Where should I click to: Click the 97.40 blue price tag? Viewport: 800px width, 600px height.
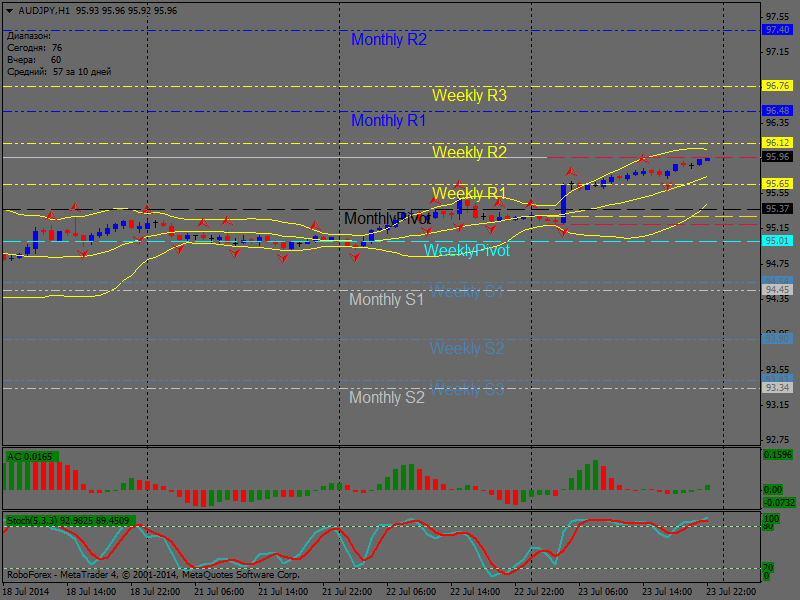(777, 30)
